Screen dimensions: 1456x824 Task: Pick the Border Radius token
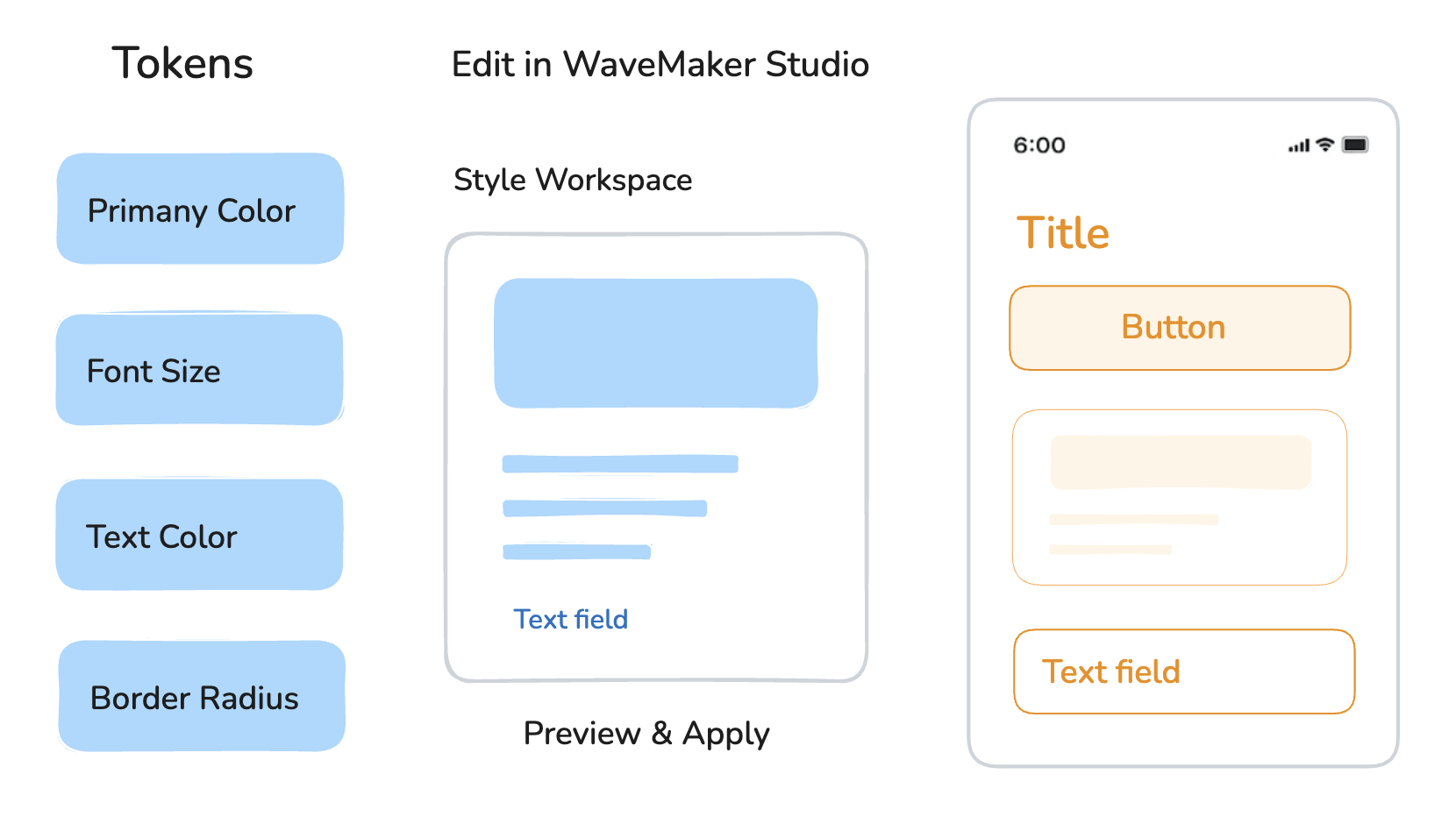pos(202,697)
